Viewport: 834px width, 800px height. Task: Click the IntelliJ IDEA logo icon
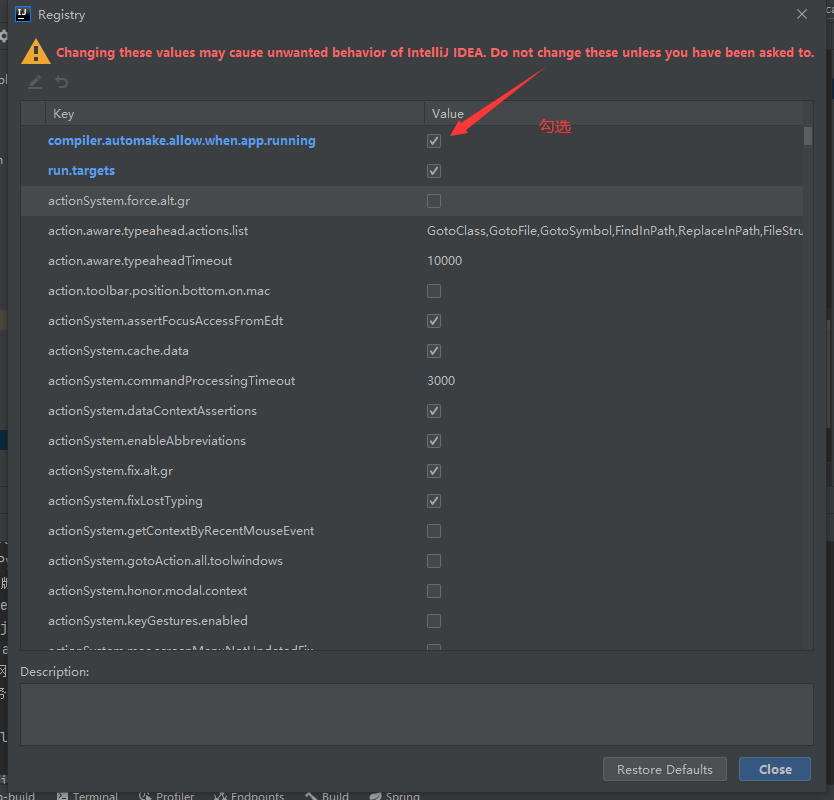pos(23,14)
